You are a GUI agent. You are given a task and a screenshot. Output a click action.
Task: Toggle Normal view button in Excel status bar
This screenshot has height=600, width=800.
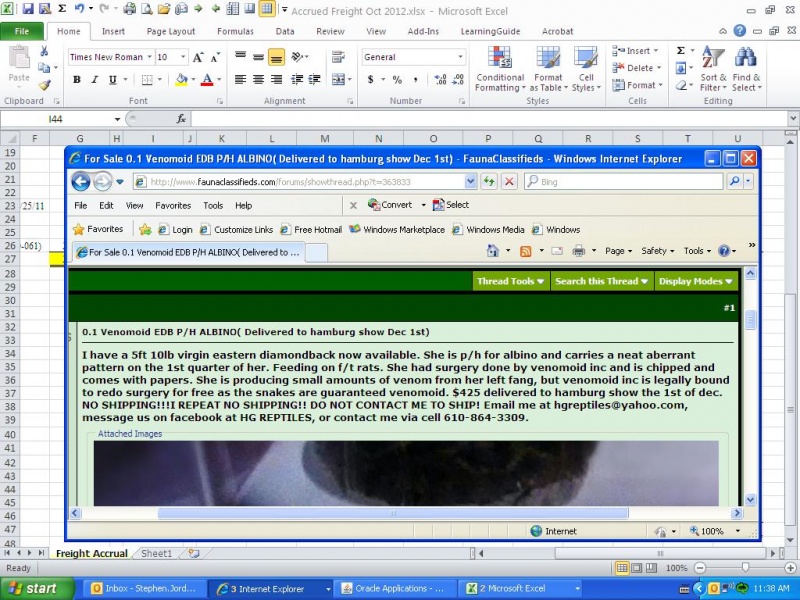pos(622,568)
